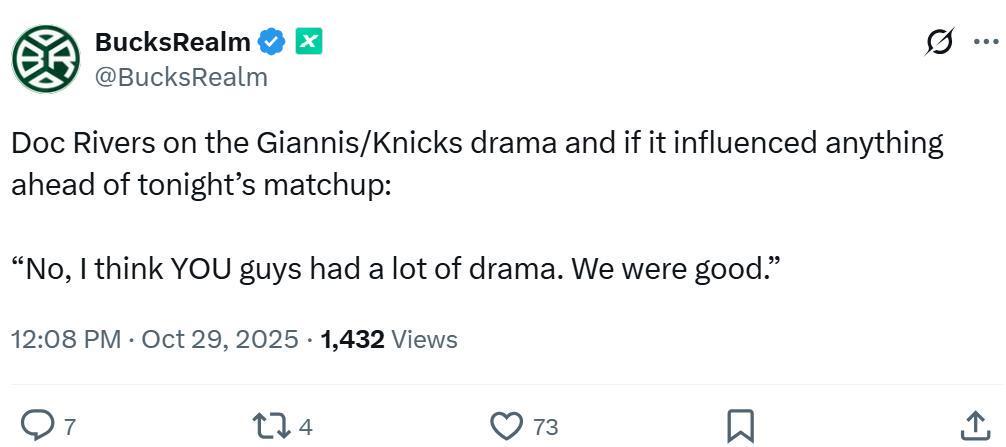Click the blue verified checkmark badge
The width and height of the screenshot is (1006, 447).
(x=272, y=42)
